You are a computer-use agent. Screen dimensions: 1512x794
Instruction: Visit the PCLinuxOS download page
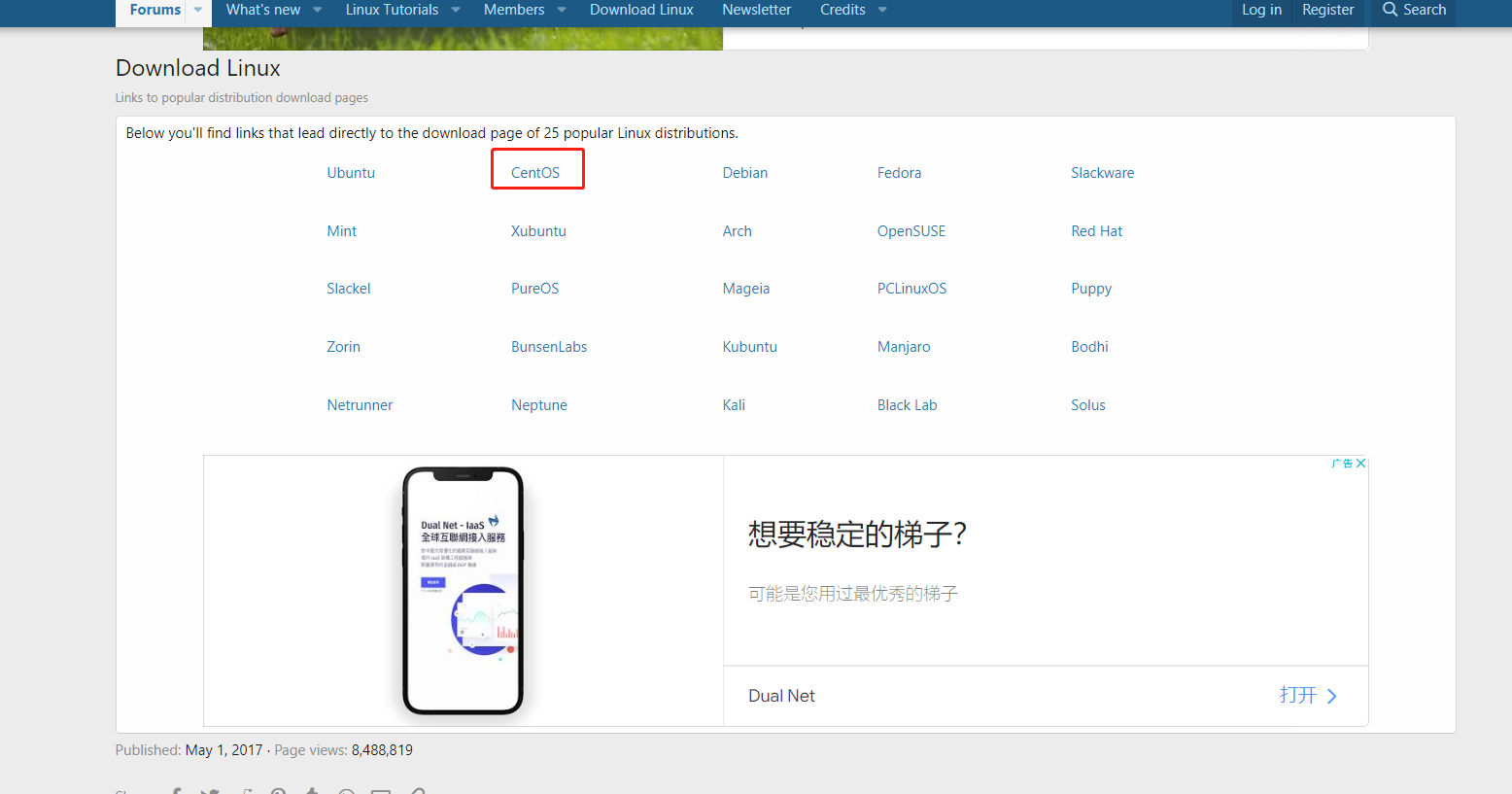[911, 289]
